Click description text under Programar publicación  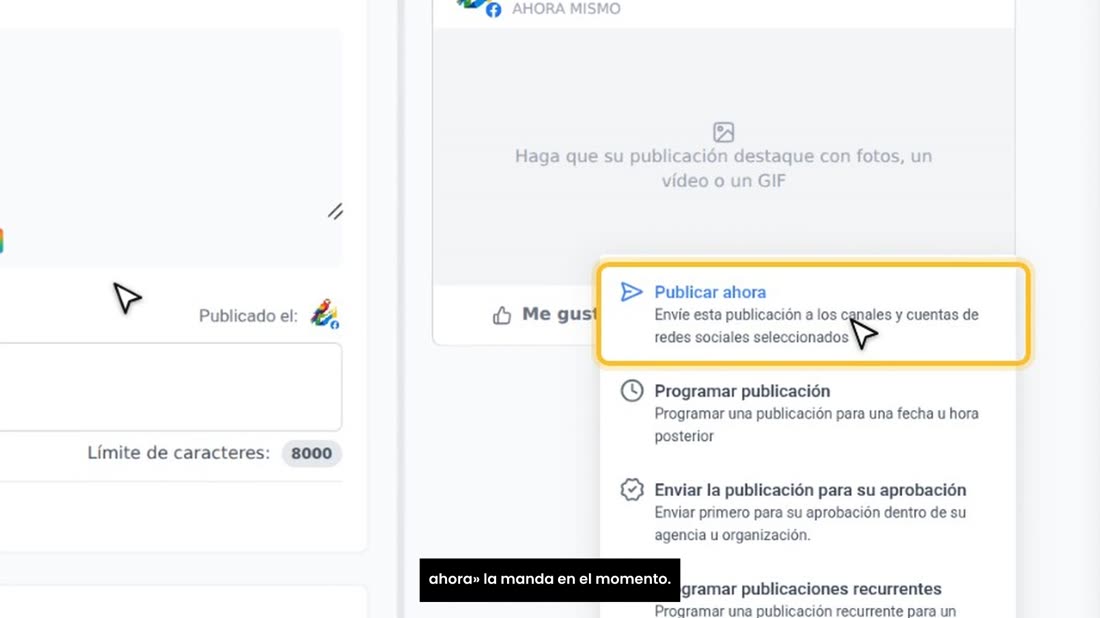817,424
